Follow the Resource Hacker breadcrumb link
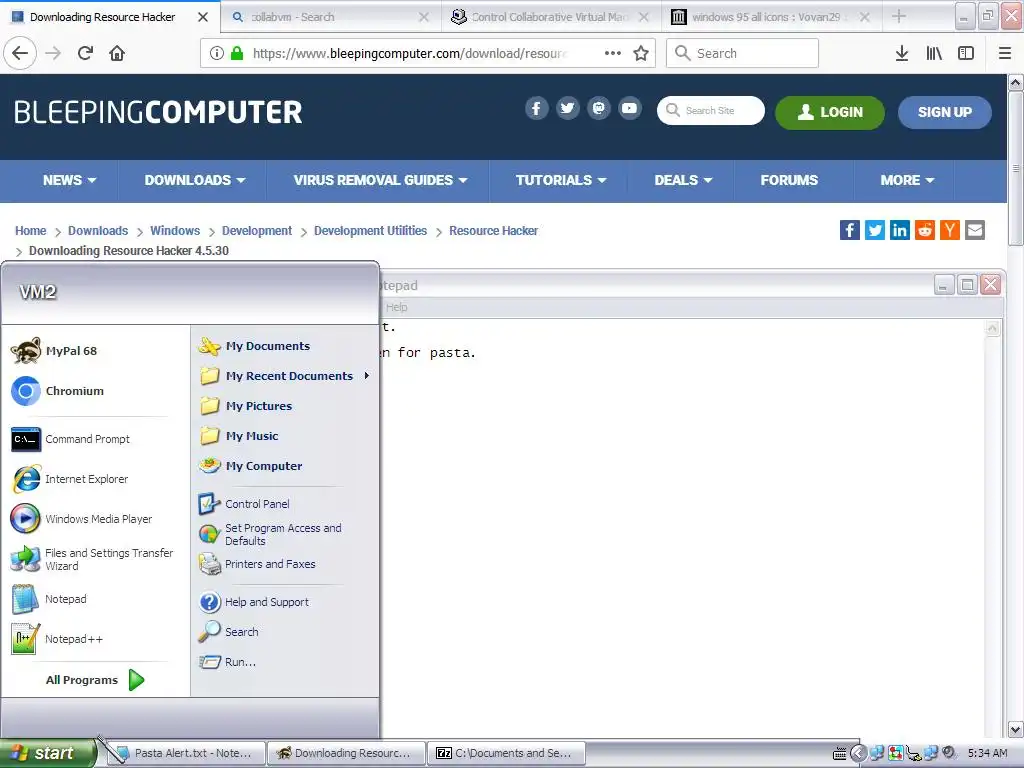1024x768 pixels. click(493, 231)
